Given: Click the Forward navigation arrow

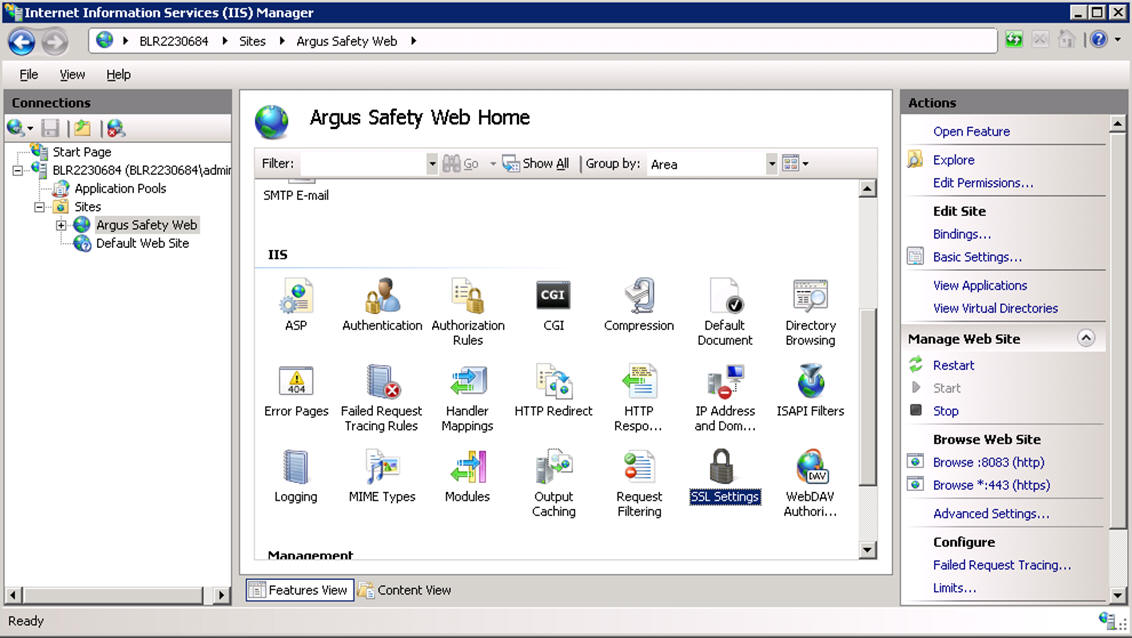Looking at the screenshot, I should [54, 42].
